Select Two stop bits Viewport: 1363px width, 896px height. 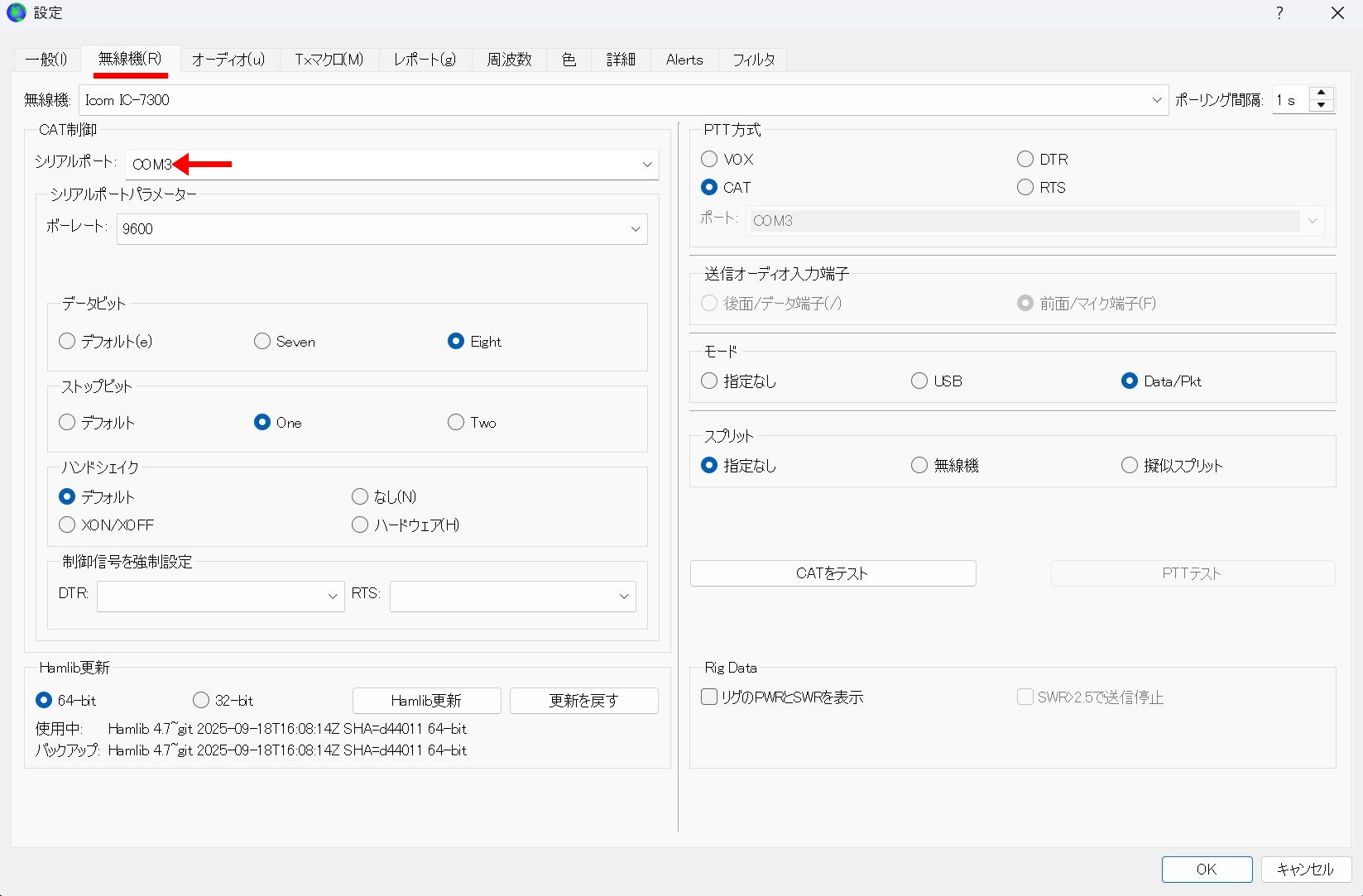[456, 423]
